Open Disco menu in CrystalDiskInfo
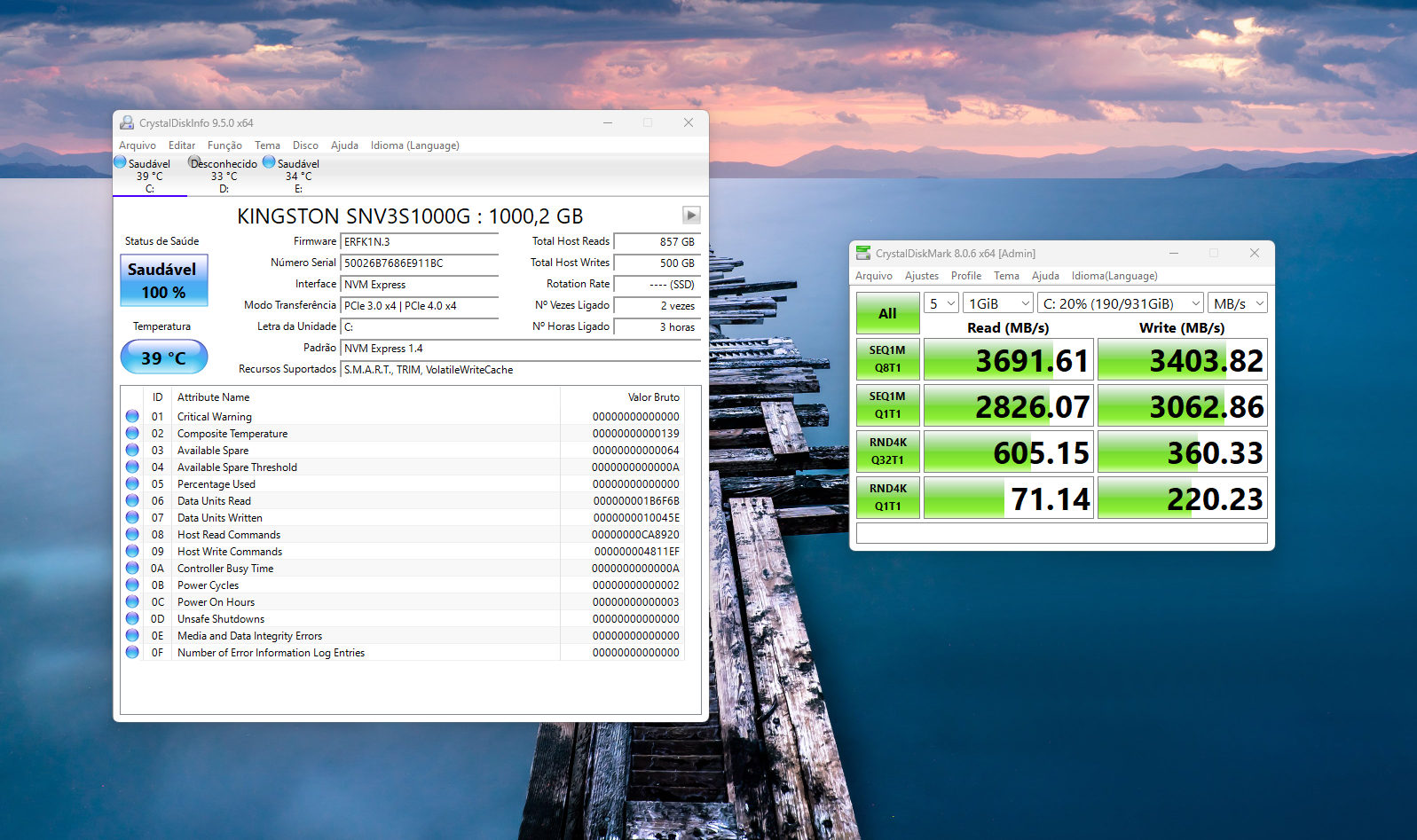Image resolution: width=1417 pixels, height=840 pixels. pos(305,145)
